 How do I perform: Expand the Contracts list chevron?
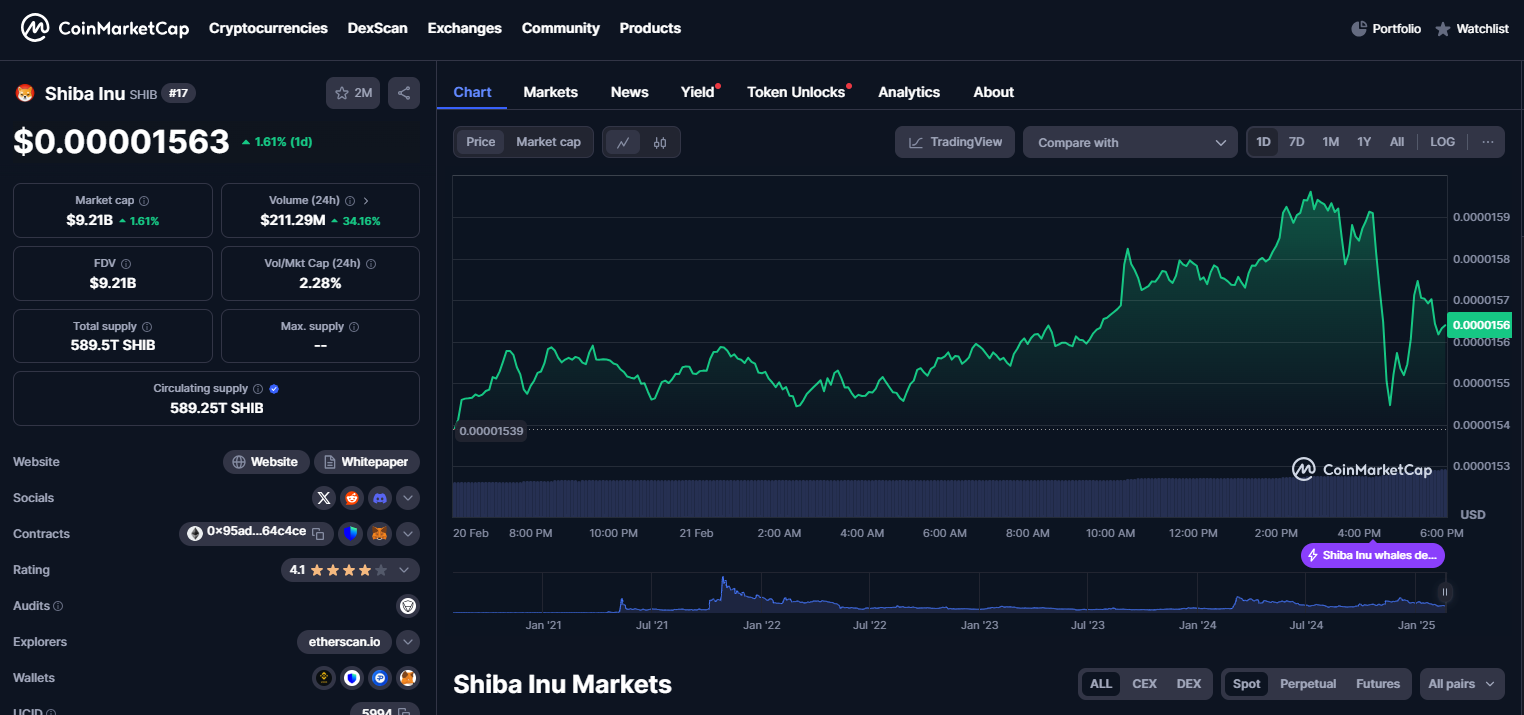click(x=408, y=534)
